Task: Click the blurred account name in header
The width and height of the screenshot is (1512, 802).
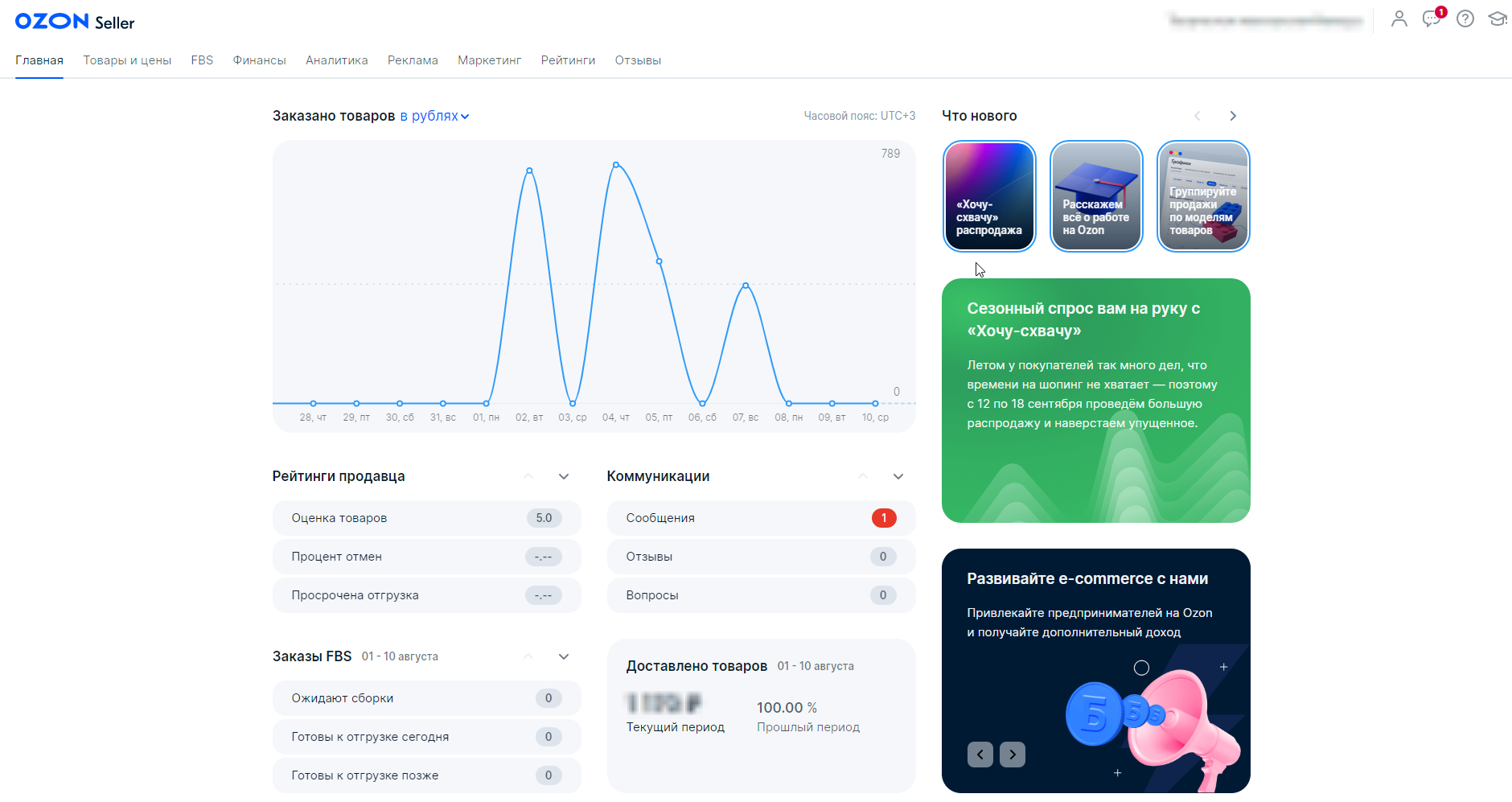Action: tap(1266, 20)
